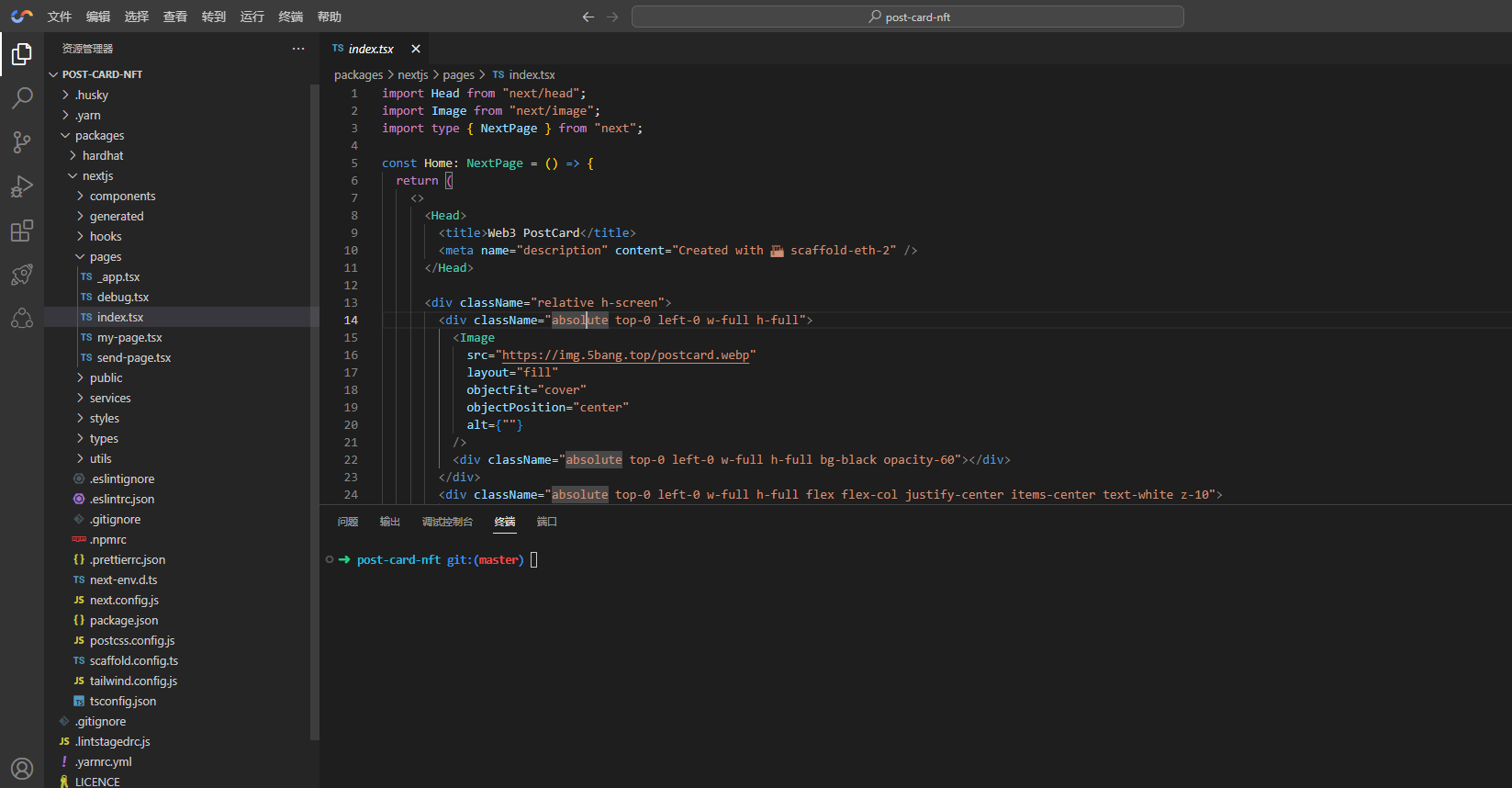Open .eslintrc.json file
This screenshot has width=1512, height=788.
182,499
